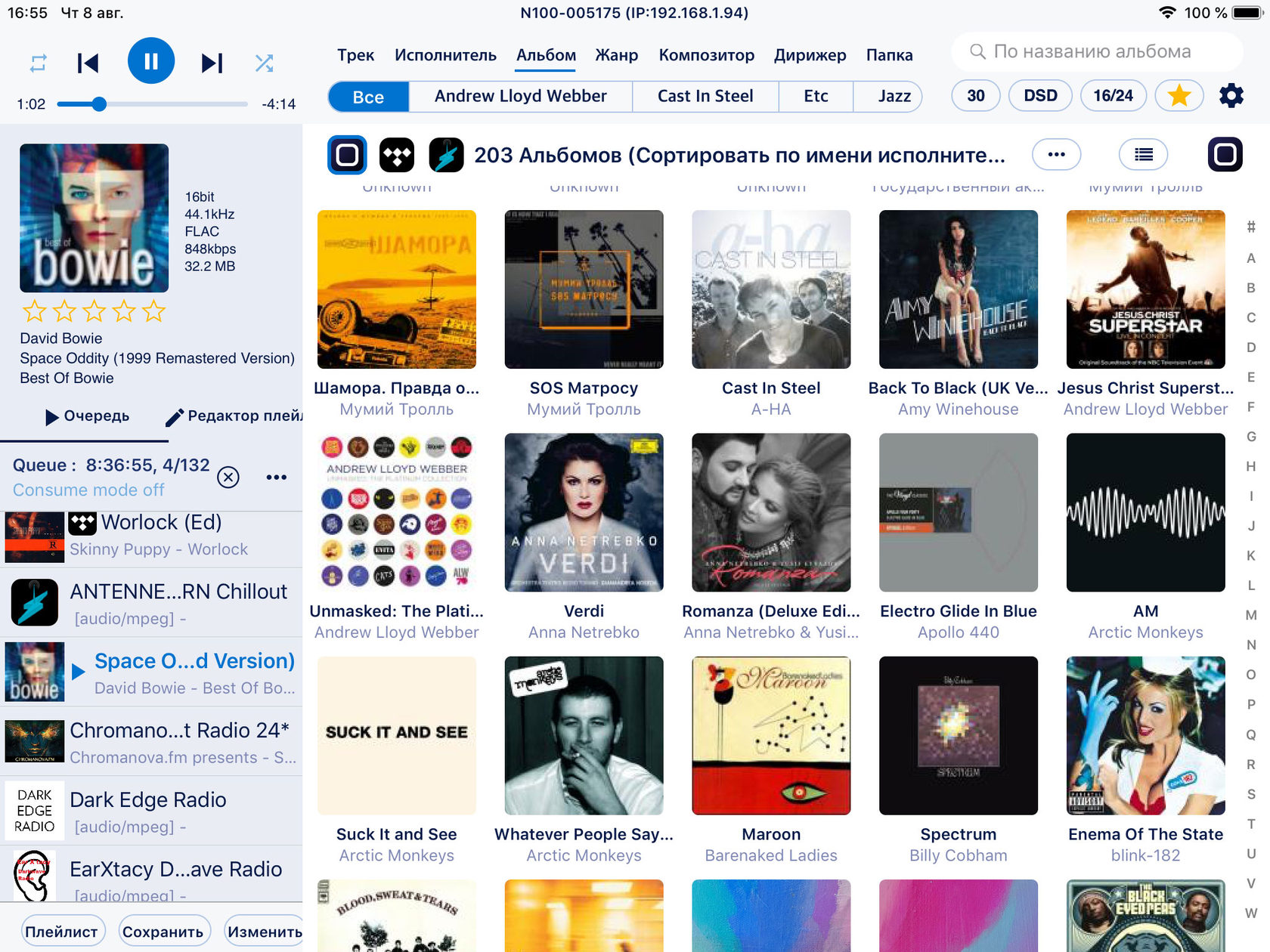Open the Очередь tab
This screenshot has height=952, width=1270.
(x=88, y=416)
